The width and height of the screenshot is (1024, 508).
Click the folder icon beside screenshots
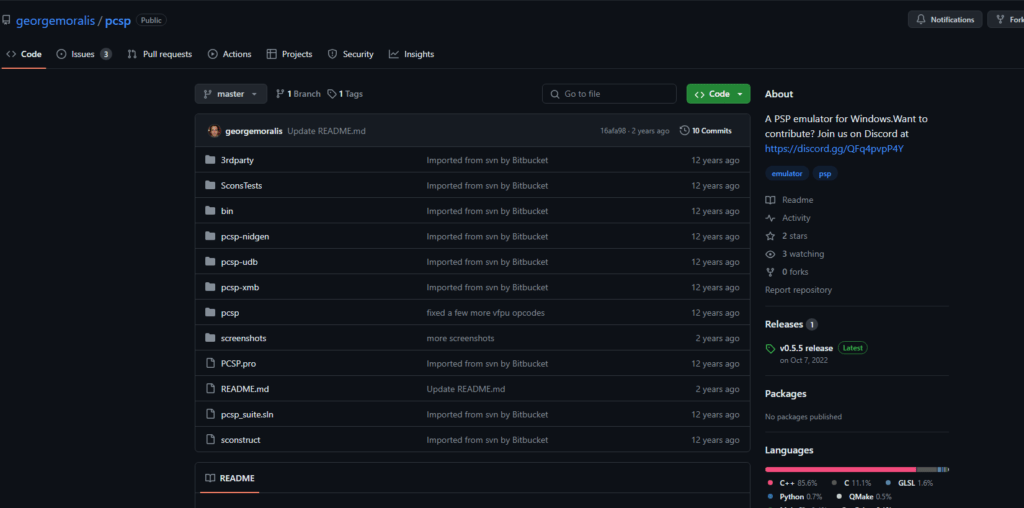pos(210,338)
